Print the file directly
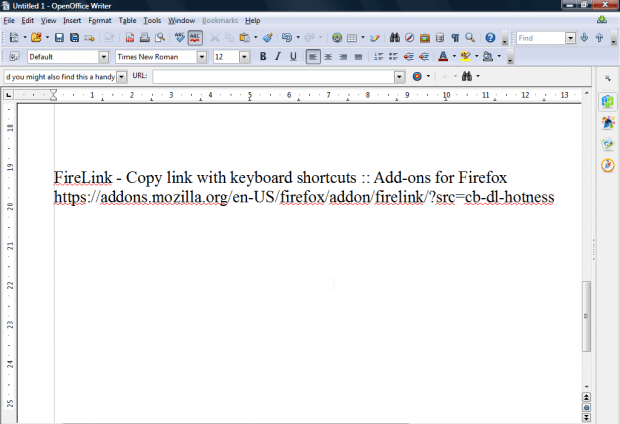 (145, 38)
